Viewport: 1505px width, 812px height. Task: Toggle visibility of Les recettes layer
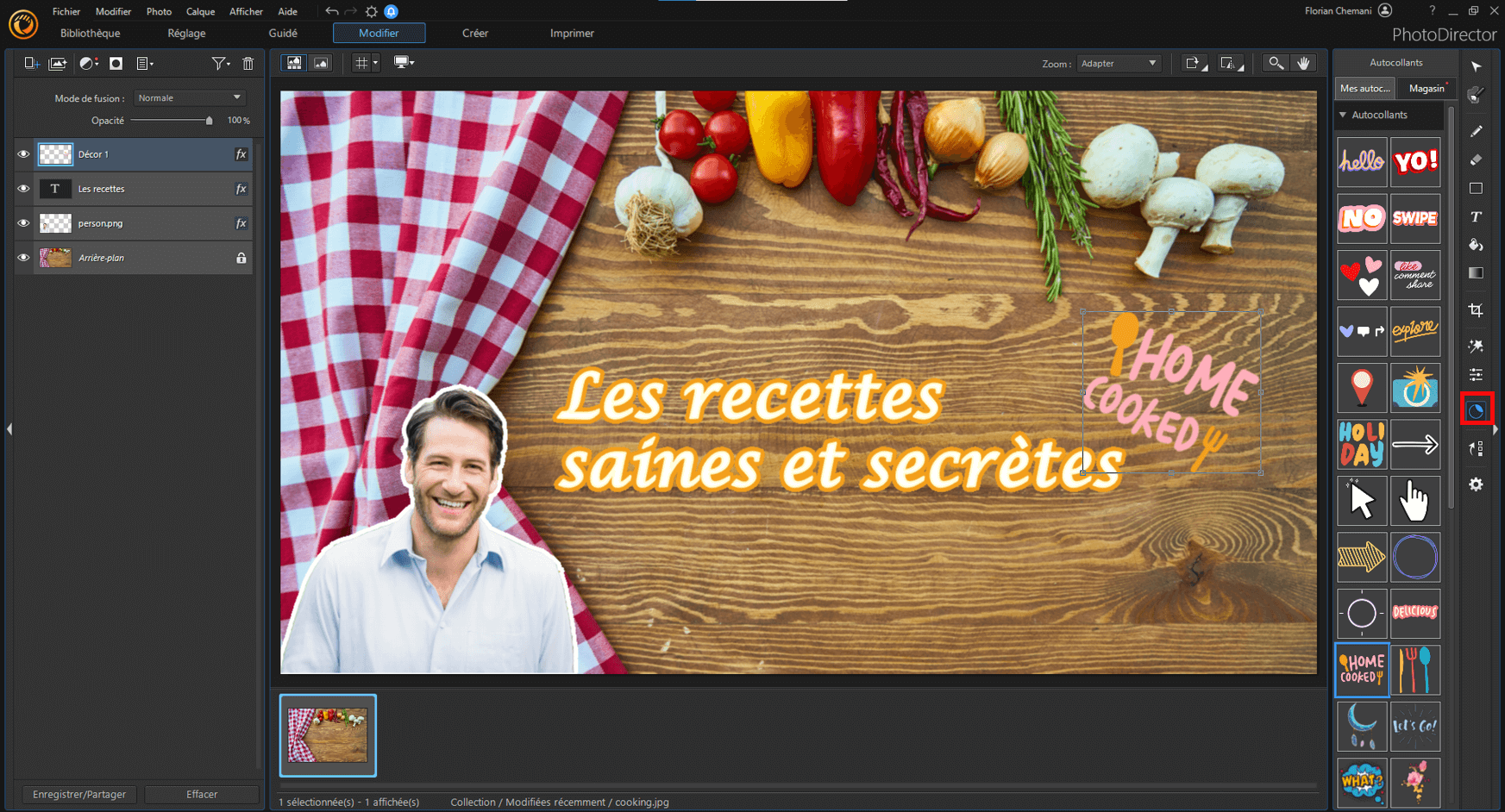click(23, 189)
